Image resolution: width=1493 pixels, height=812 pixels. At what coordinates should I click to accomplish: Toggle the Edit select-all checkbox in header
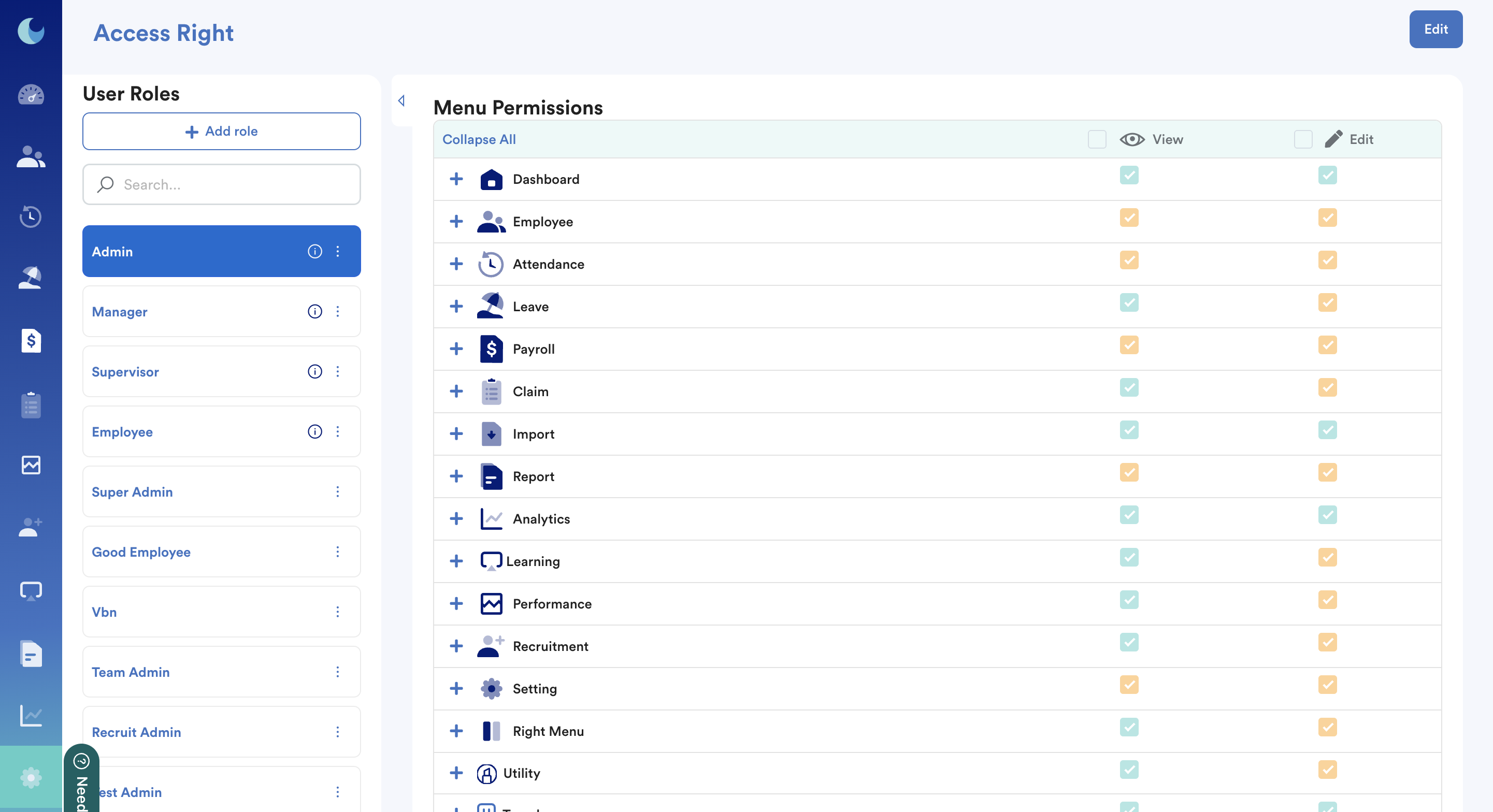pos(1303,140)
